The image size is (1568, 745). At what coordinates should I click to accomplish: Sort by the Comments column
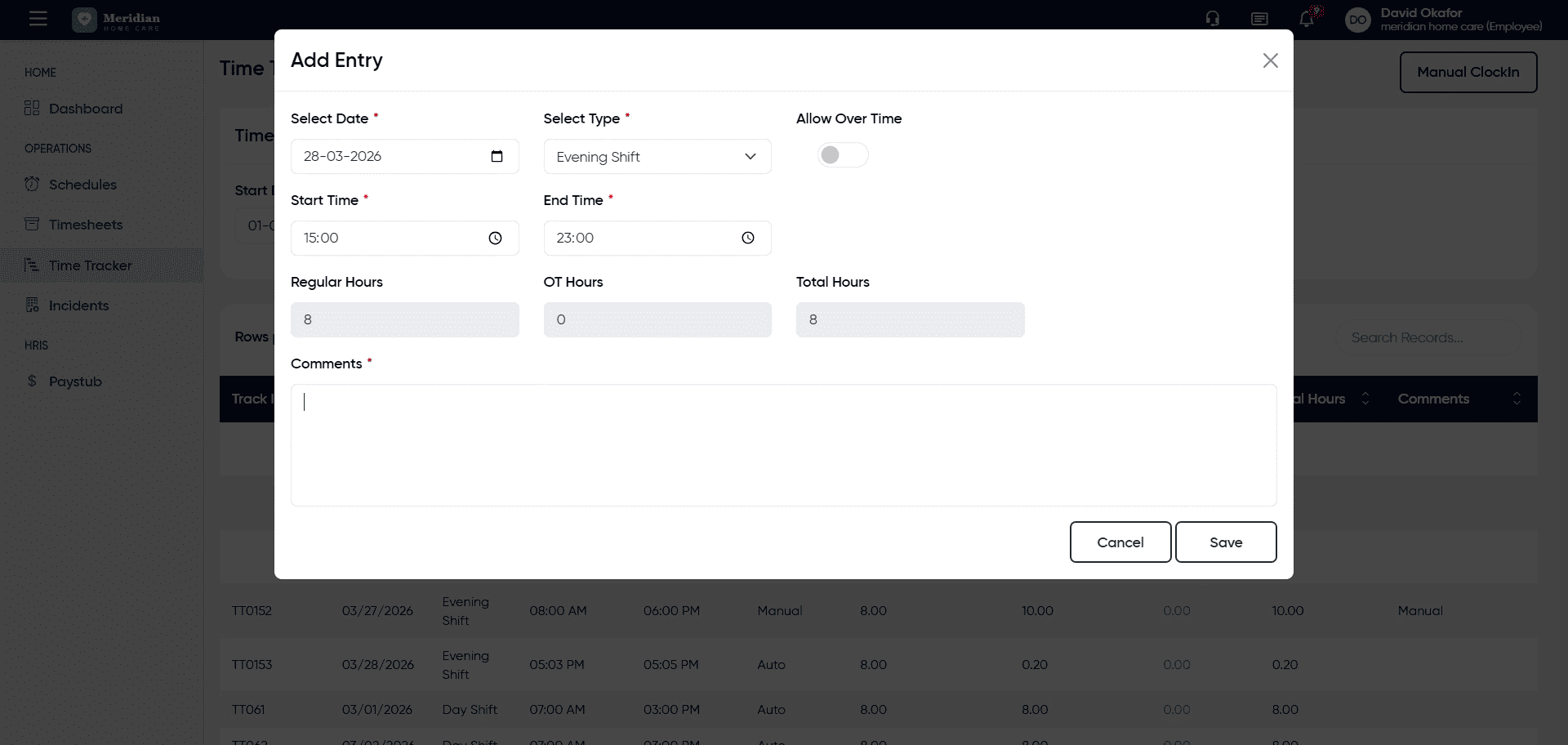pos(1516,399)
